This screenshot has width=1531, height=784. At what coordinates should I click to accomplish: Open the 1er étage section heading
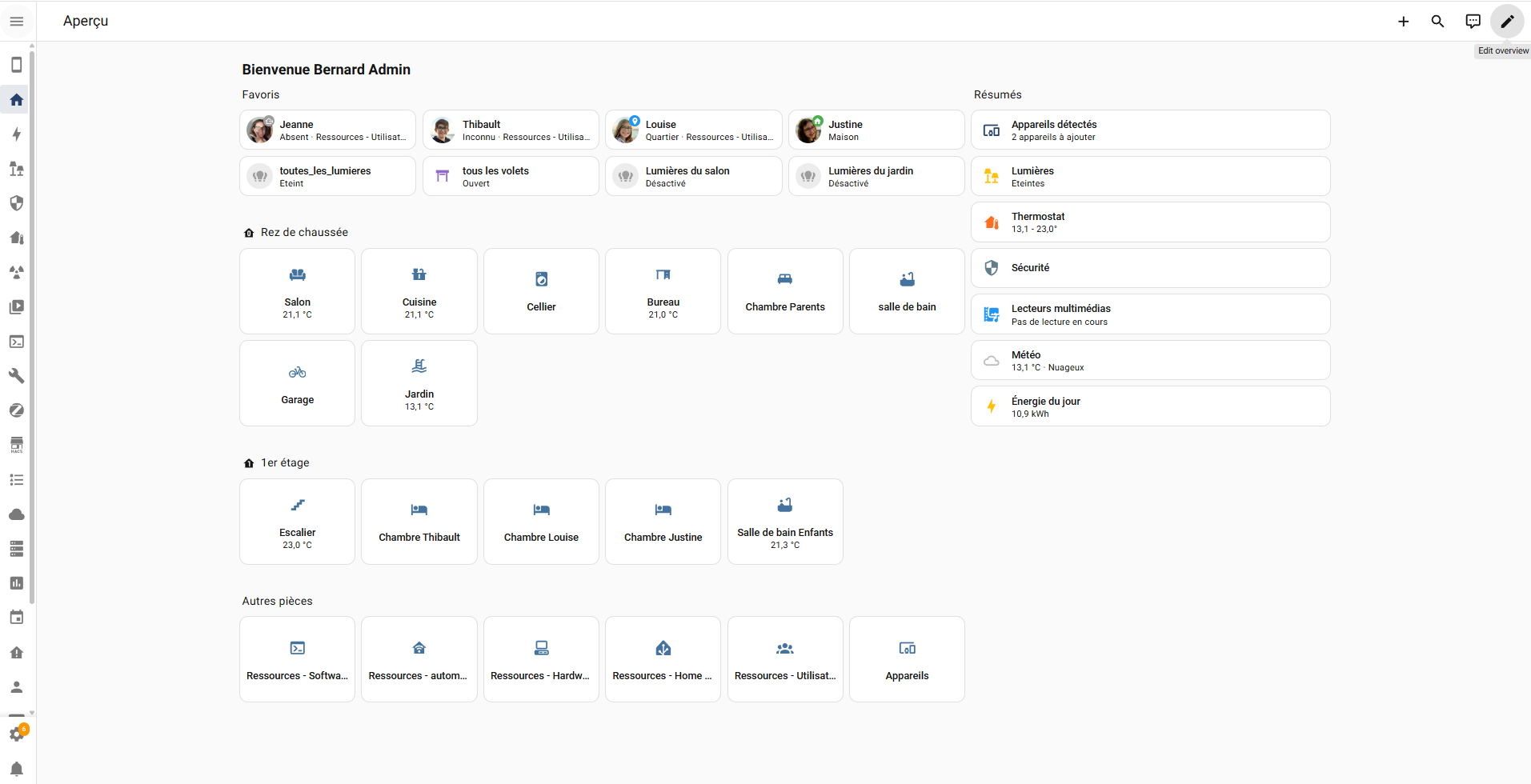coord(285,463)
